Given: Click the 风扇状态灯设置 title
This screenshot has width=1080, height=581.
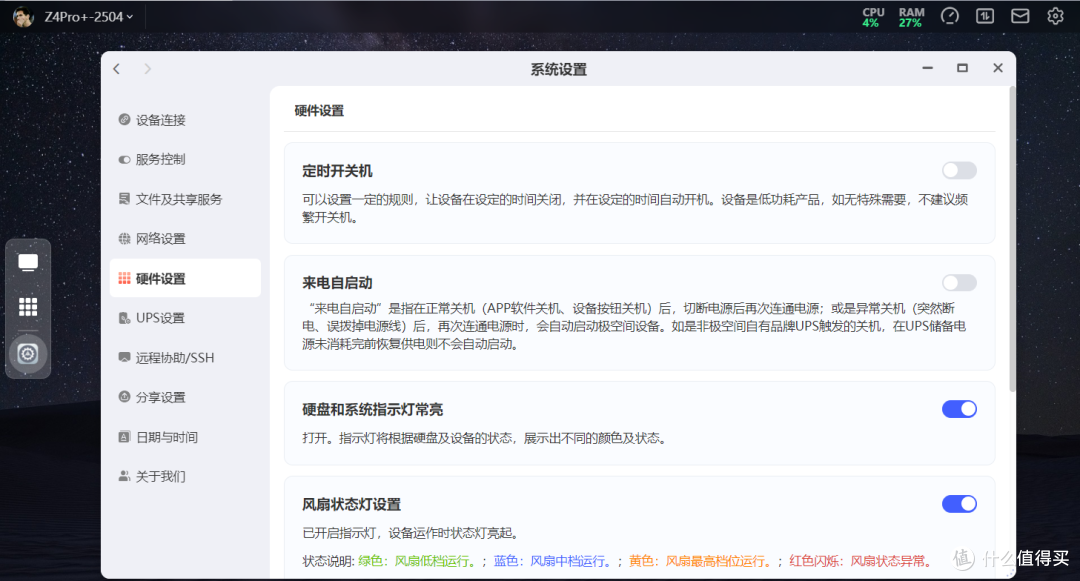Looking at the screenshot, I should pos(351,505).
